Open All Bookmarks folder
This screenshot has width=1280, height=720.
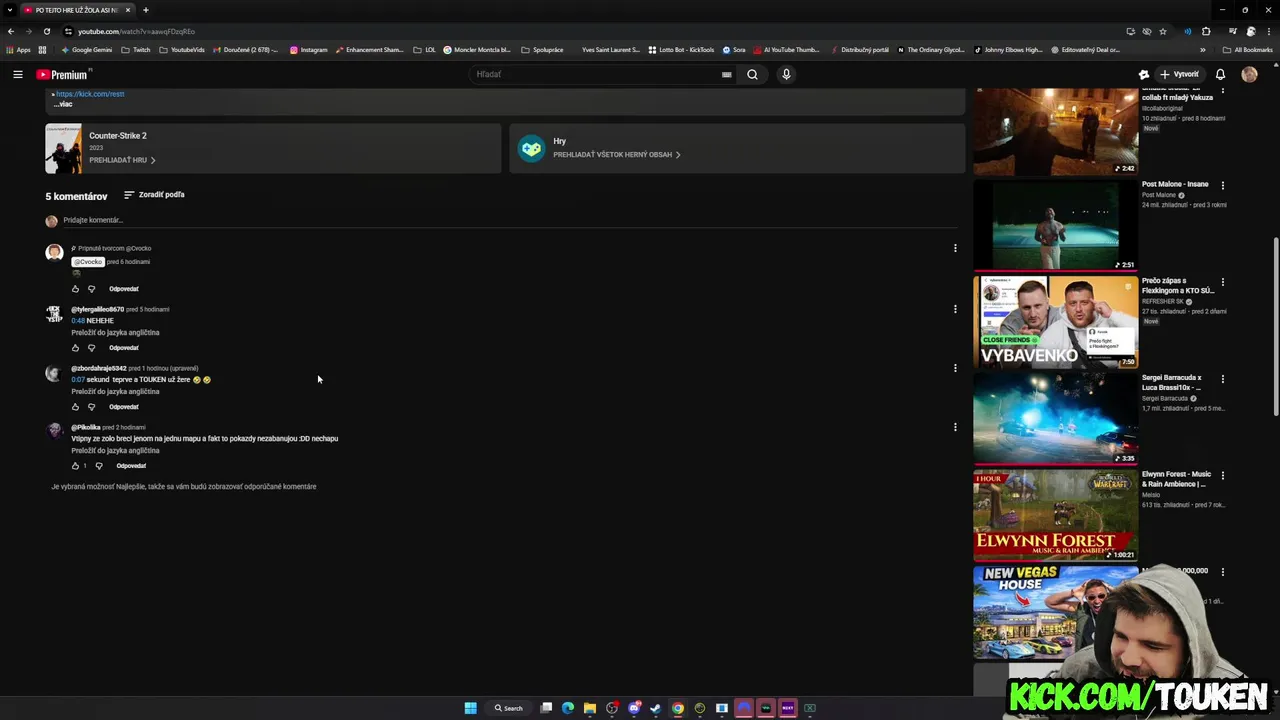coord(1248,49)
